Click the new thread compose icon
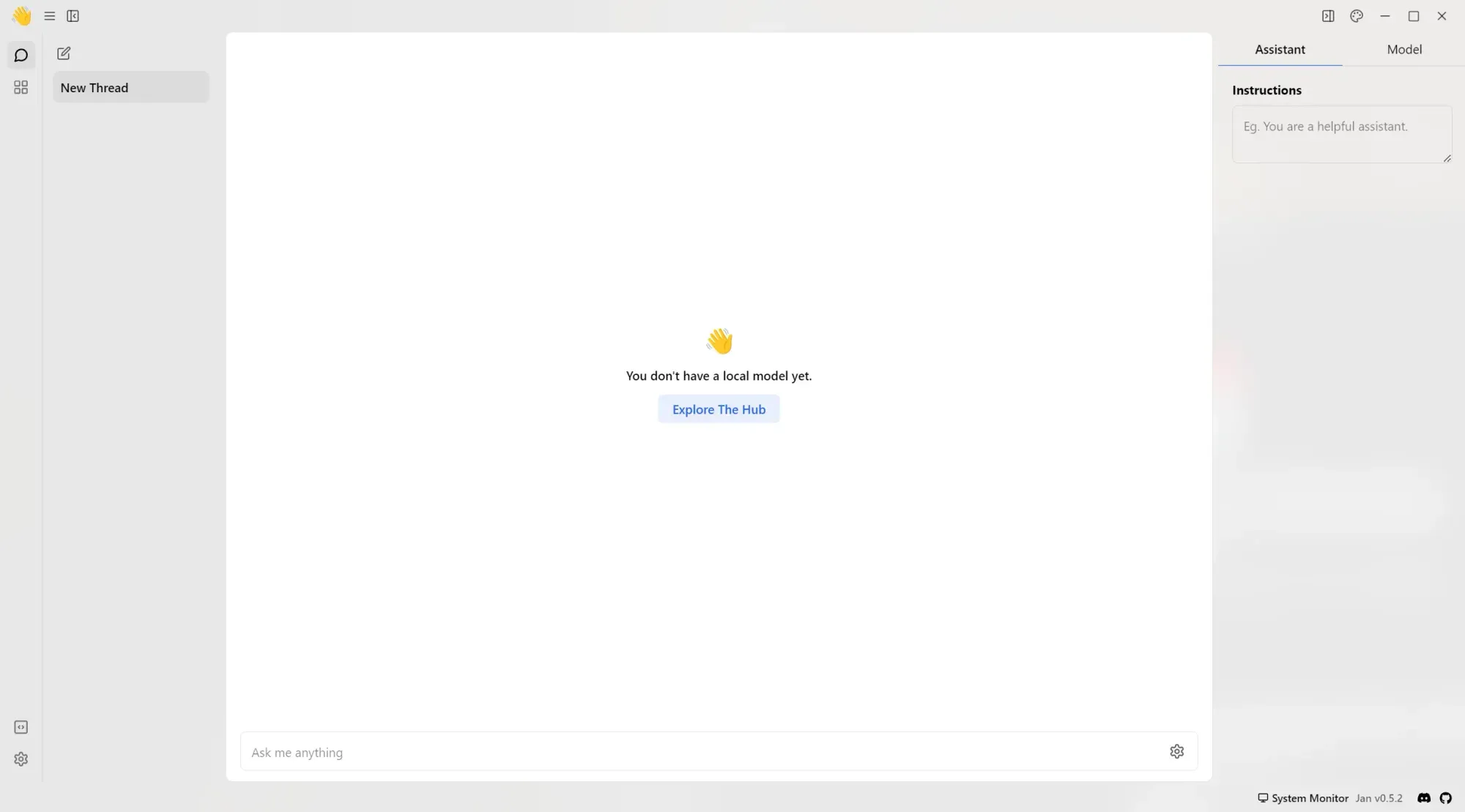The height and width of the screenshot is (812, 1465). (63, 53)
